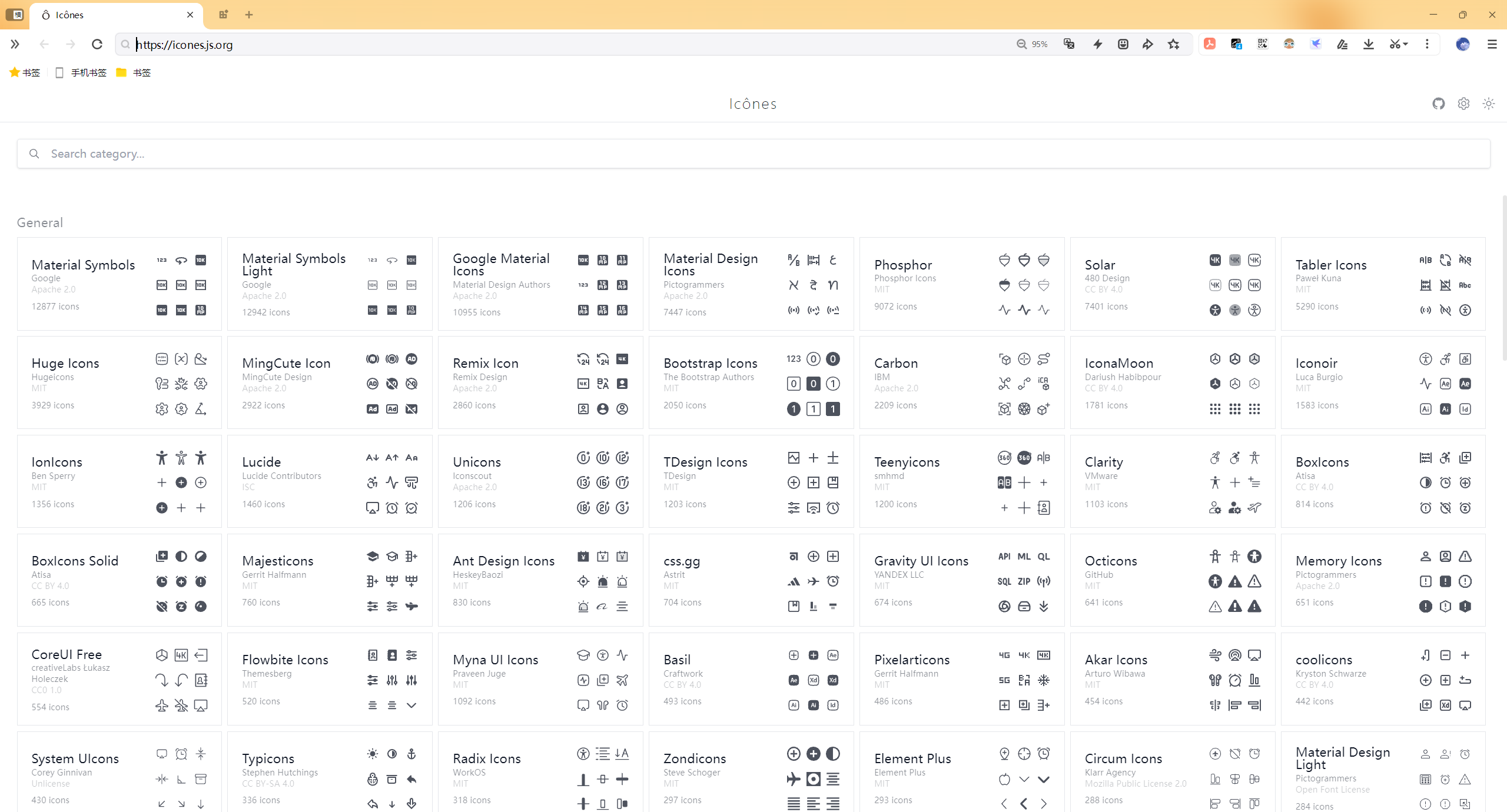Open the Ant Design Icons collection
1507x812 pixels.
click(x=540, y=580)
